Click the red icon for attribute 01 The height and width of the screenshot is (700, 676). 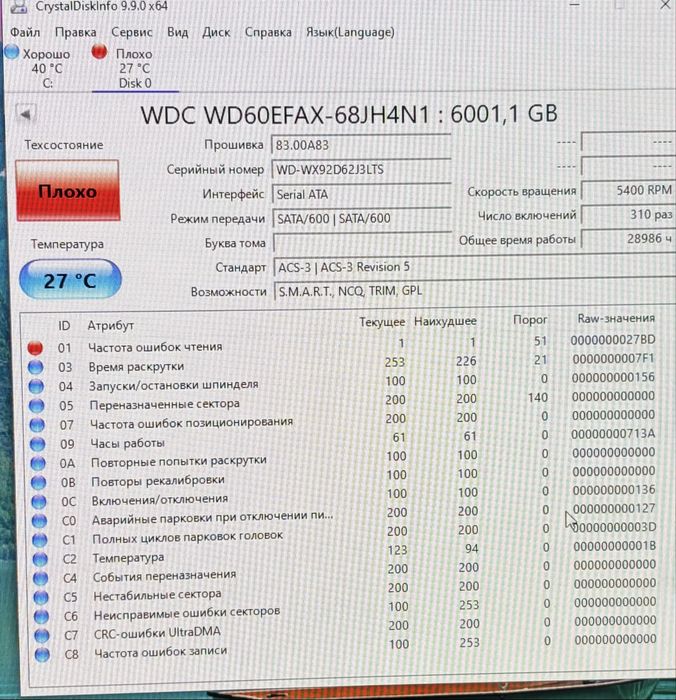coord(35,347)
